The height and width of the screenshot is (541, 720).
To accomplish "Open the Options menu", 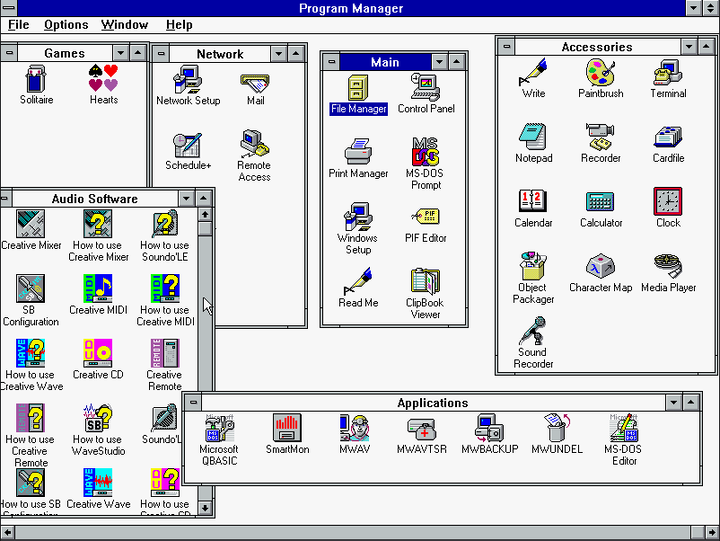I will click(x=66, y=25).
